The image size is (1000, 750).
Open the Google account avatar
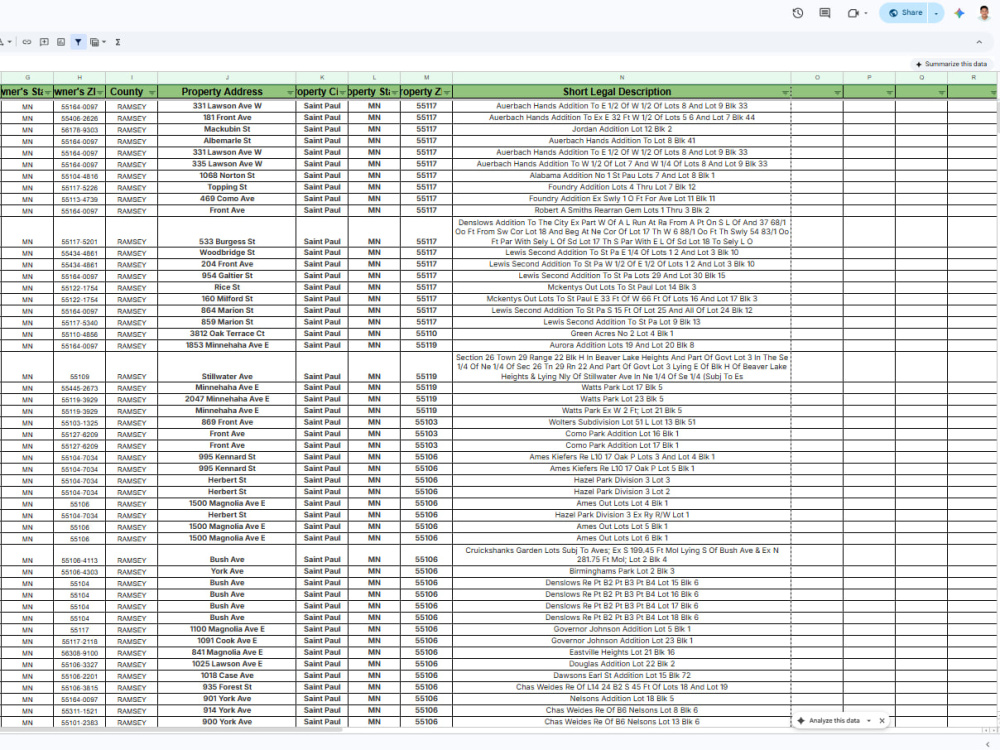click(984, 13)
